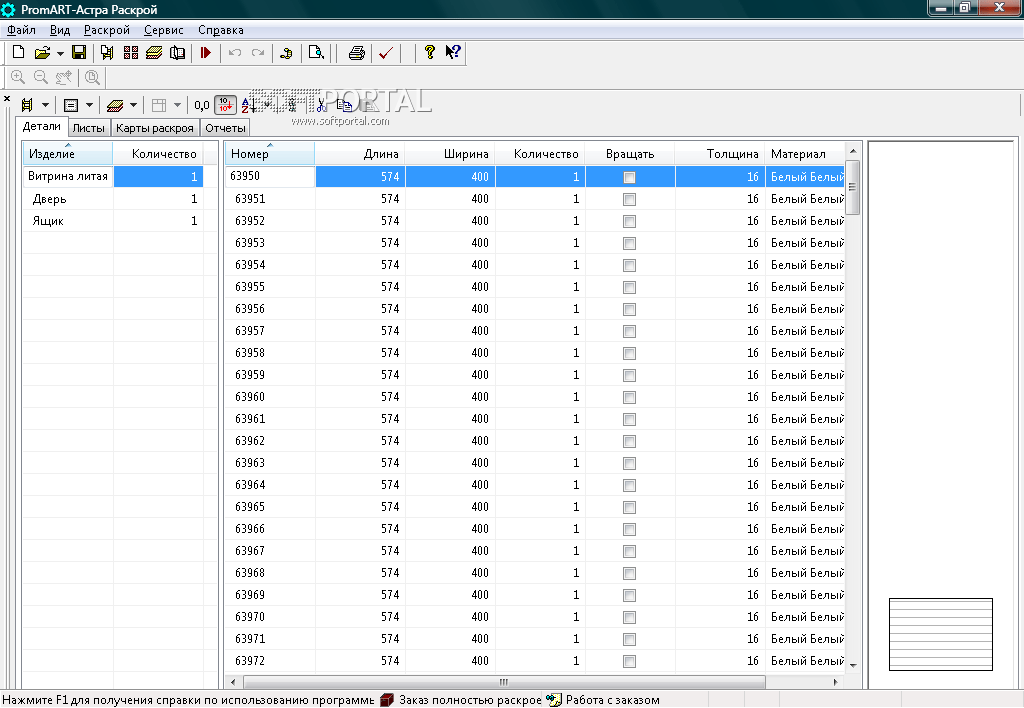Screen dimensions: 1024x708
Task: Open help with the yellow question mark icon
Action: tap(430, 53)
